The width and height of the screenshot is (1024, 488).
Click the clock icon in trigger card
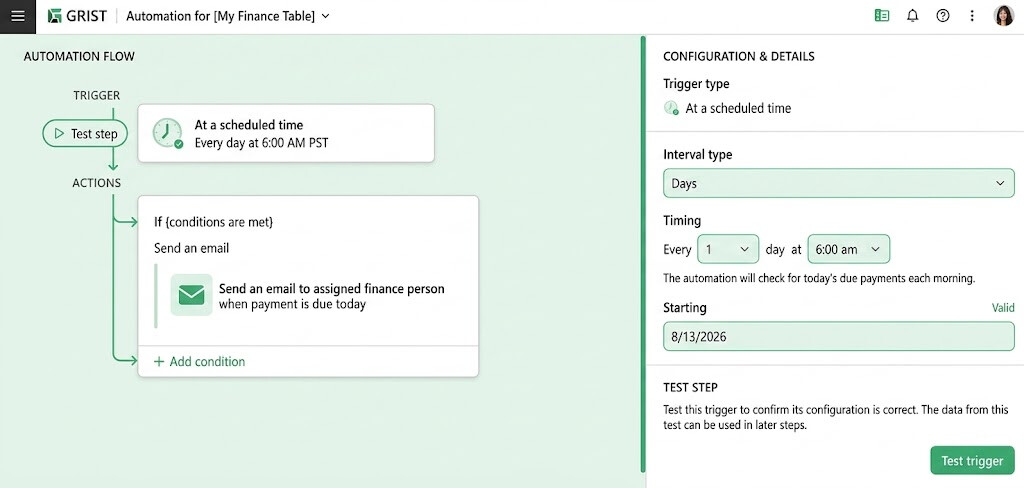[x=168, y=133]
